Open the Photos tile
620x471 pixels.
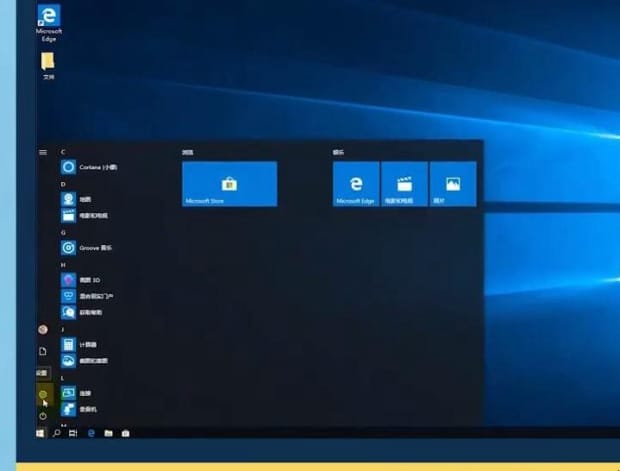(452, 184)
